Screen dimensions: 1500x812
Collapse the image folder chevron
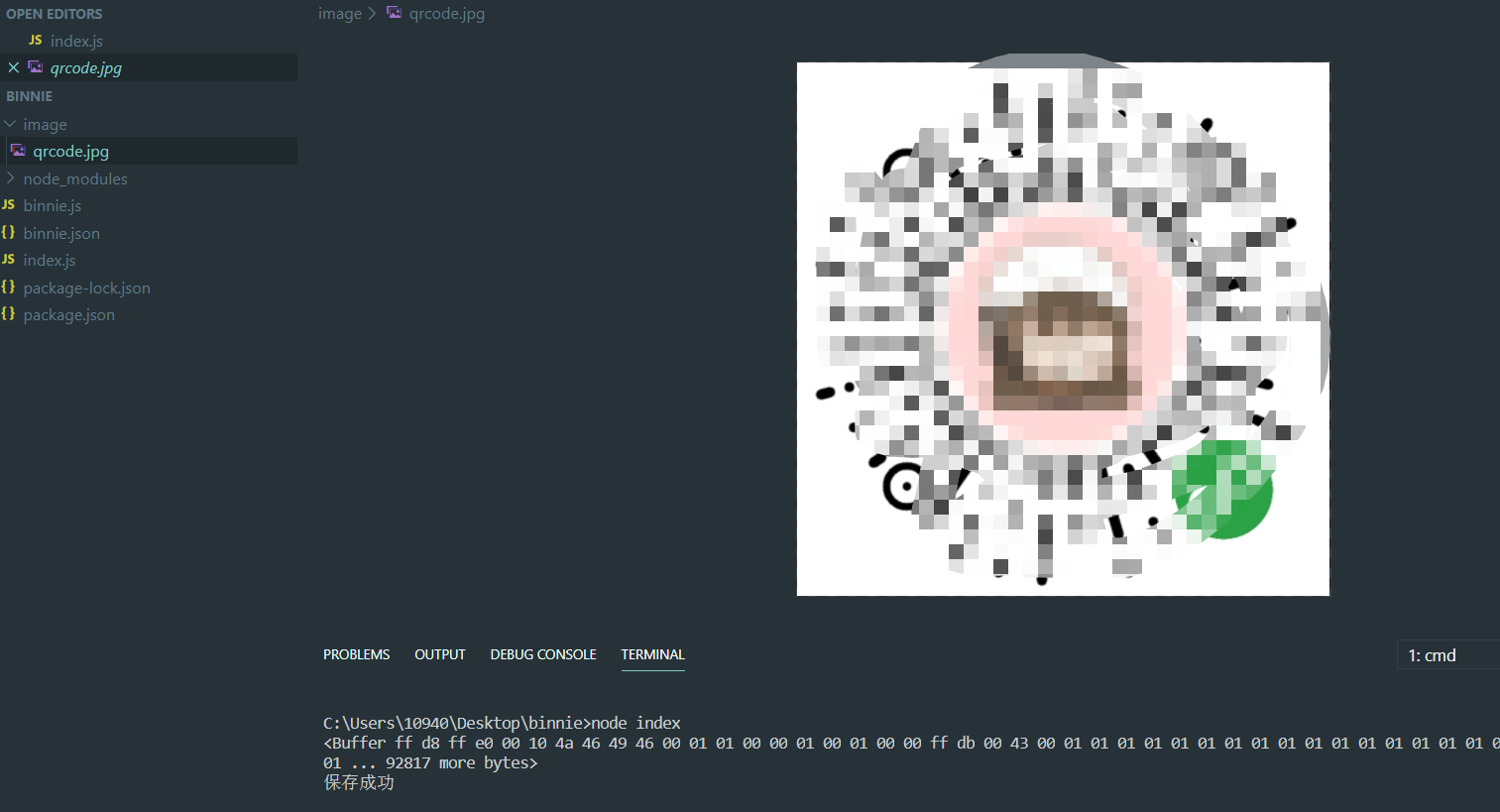10,124
